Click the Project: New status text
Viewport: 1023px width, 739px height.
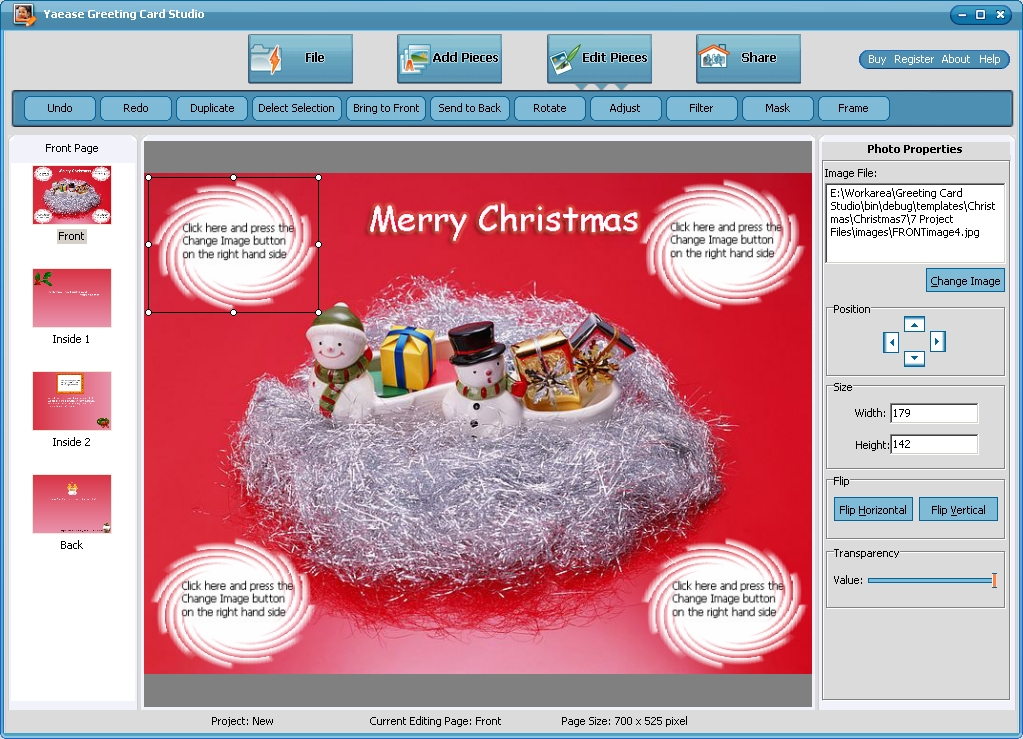(x=242, y=721)
